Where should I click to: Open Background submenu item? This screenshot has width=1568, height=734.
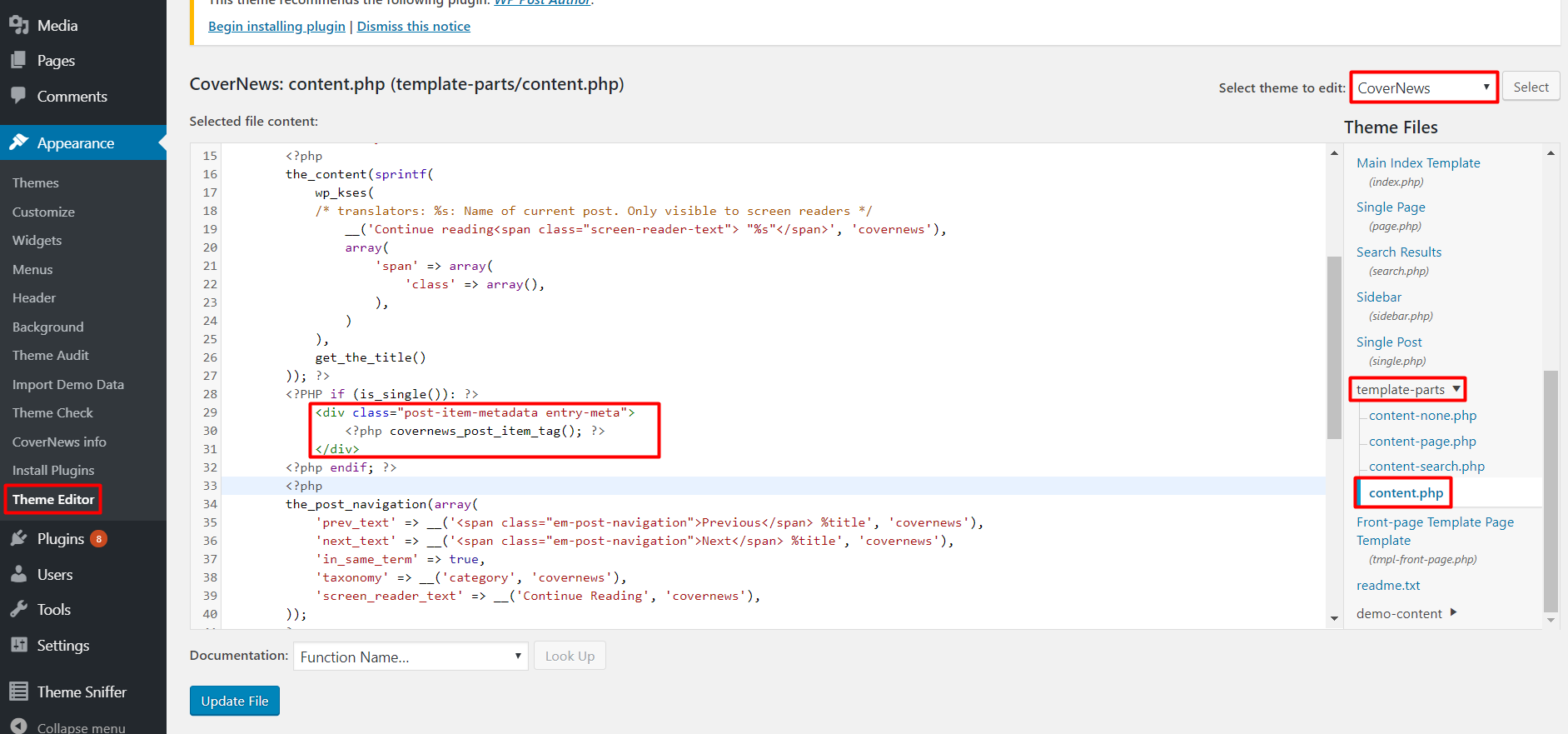pos(47,327)
